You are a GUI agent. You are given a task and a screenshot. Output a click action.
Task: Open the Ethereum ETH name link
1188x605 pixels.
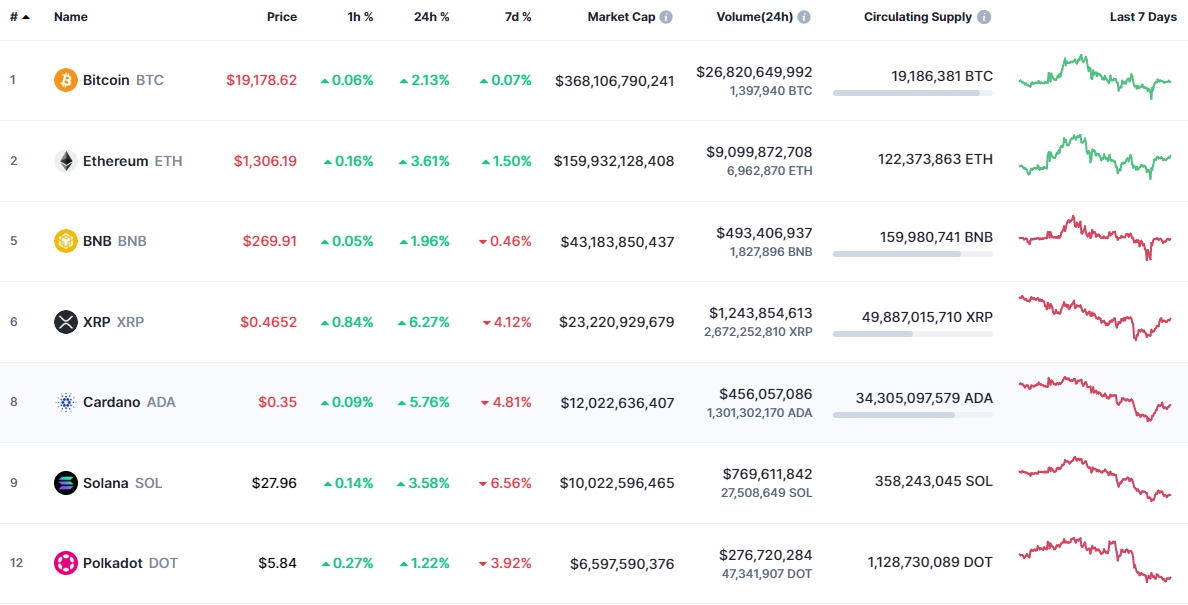coord(133,161)
